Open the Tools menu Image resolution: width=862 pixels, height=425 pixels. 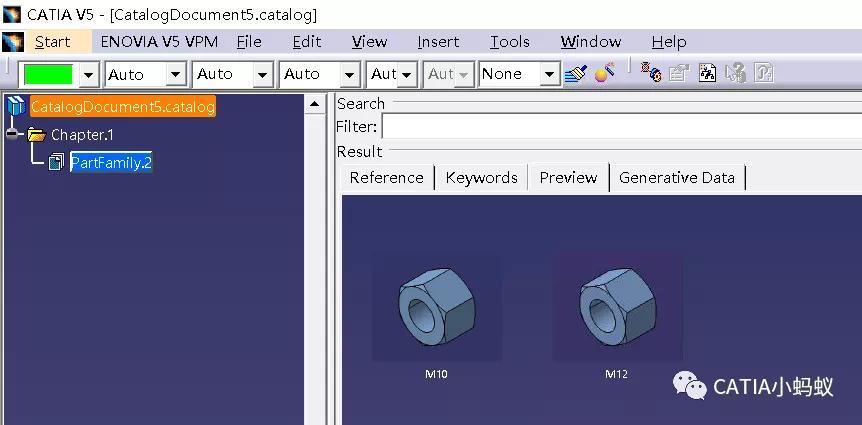[x=510, y=42]
